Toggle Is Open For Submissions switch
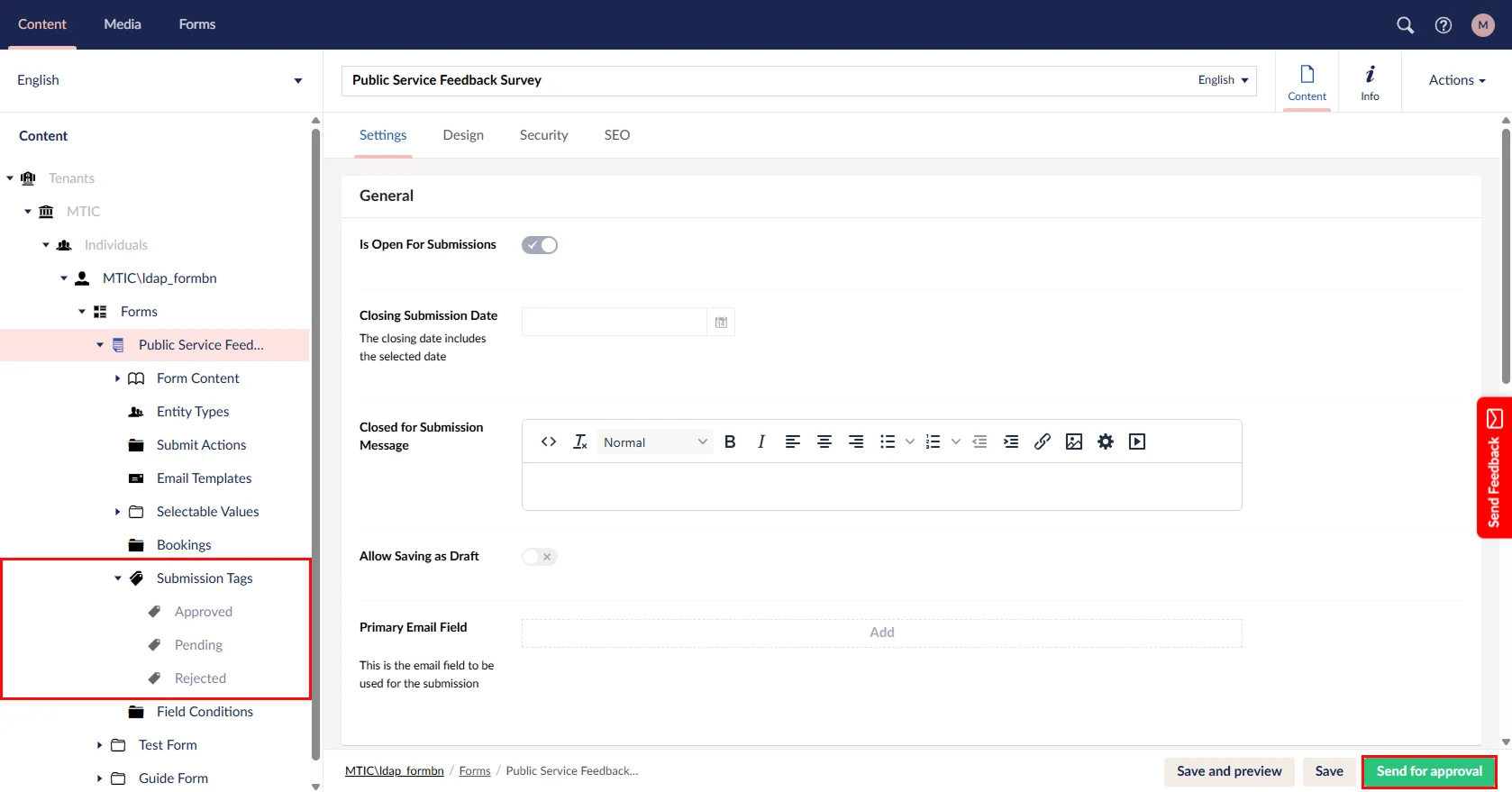 540,245
